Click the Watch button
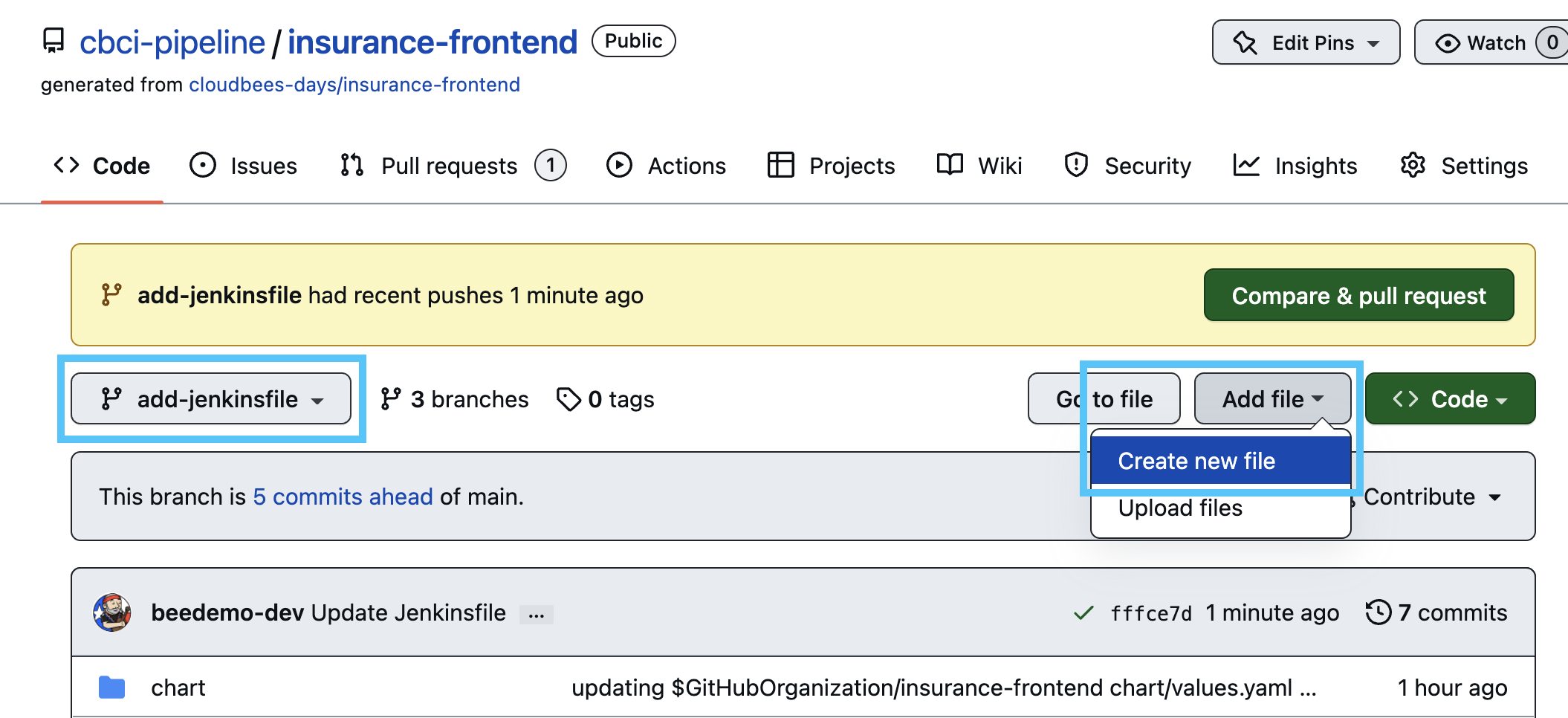 [1491, 42]
